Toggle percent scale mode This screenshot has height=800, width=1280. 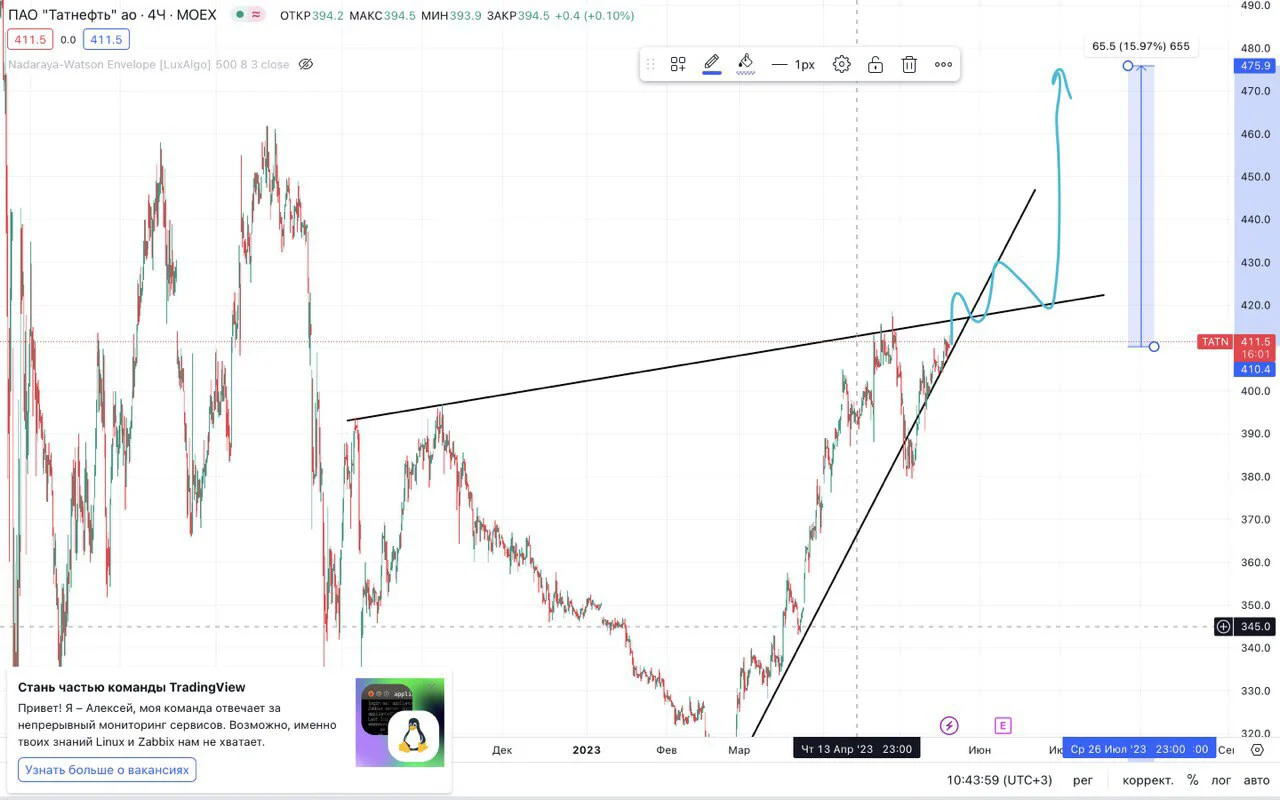click(1193, 780)
